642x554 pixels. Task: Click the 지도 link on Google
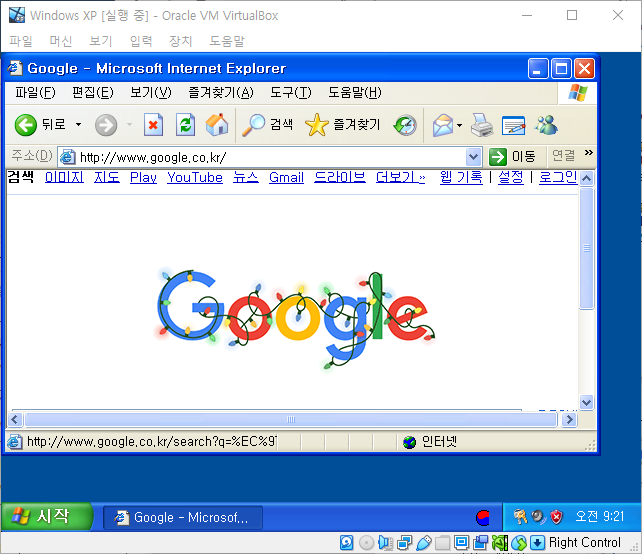[107, 177]
